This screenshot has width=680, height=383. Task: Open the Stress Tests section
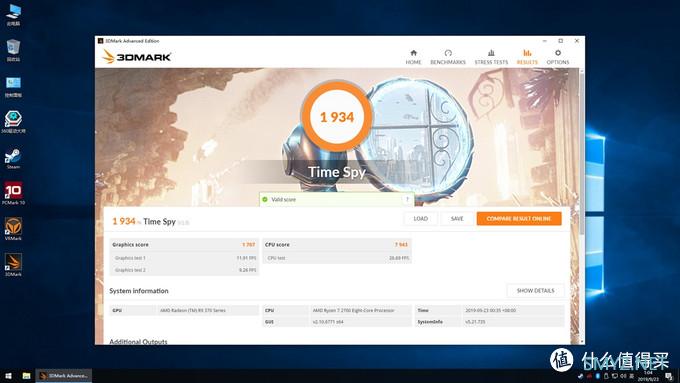(491, 57)
